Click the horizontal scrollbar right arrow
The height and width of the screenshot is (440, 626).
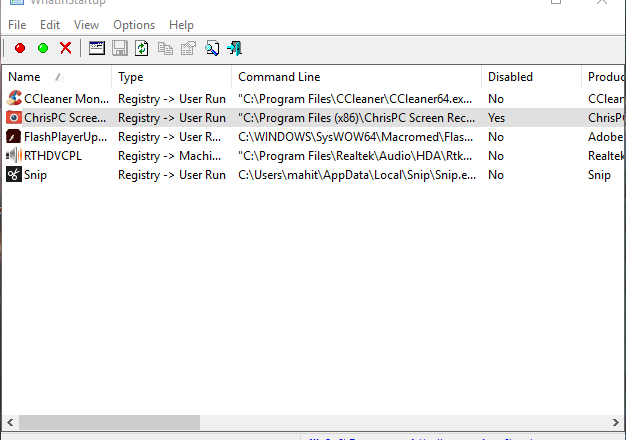click(616, 422)
